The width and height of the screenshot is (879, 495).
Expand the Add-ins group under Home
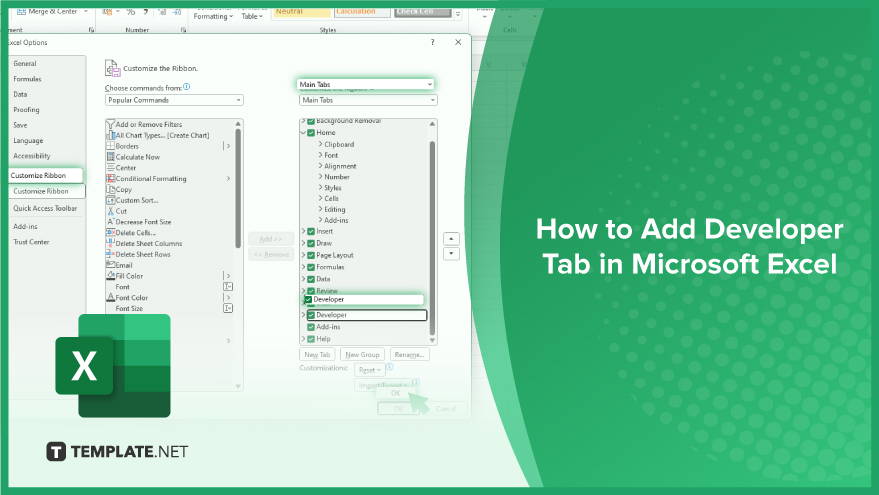point(321,220)
